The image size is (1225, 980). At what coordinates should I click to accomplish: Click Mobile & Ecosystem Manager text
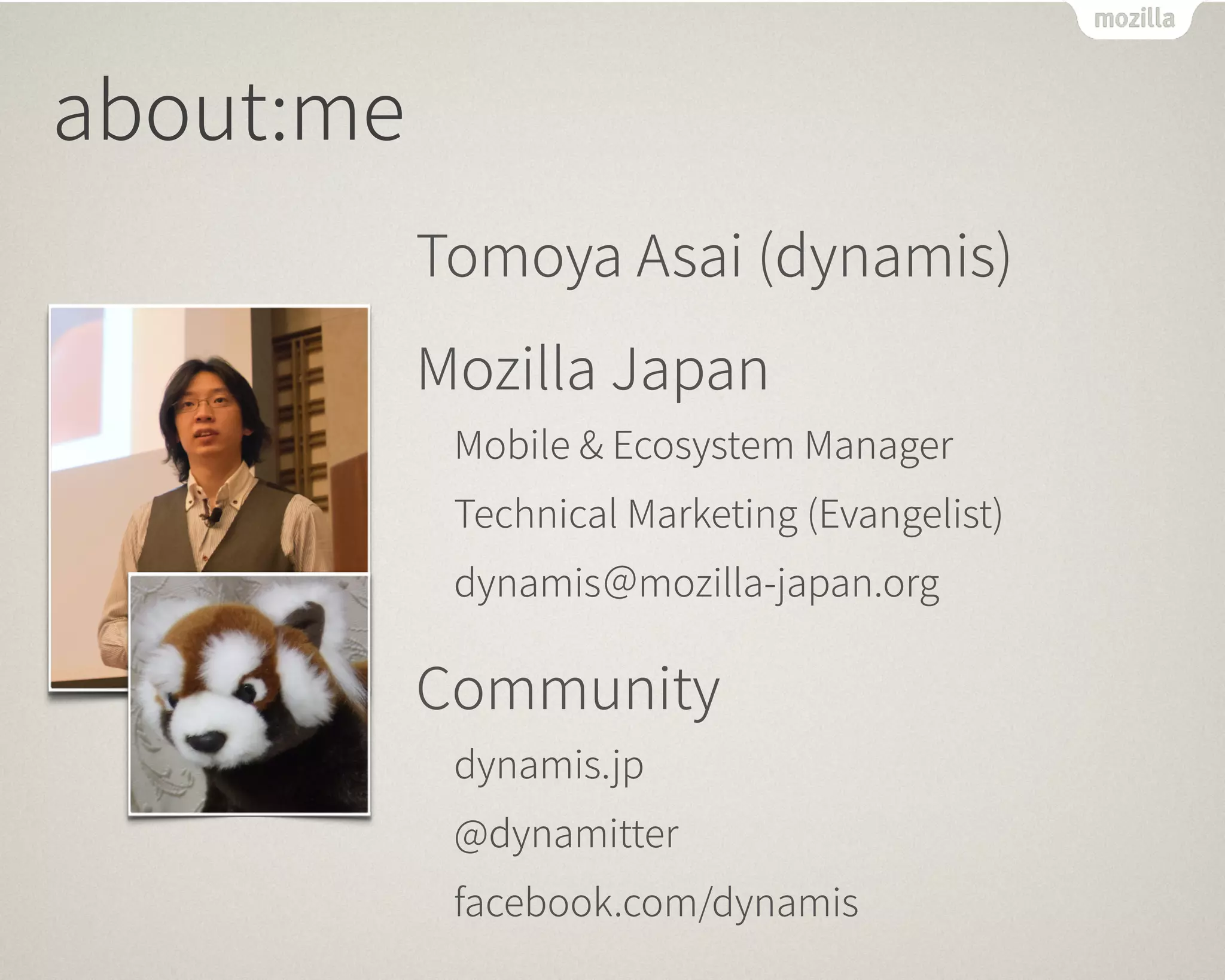coord(703,446)
